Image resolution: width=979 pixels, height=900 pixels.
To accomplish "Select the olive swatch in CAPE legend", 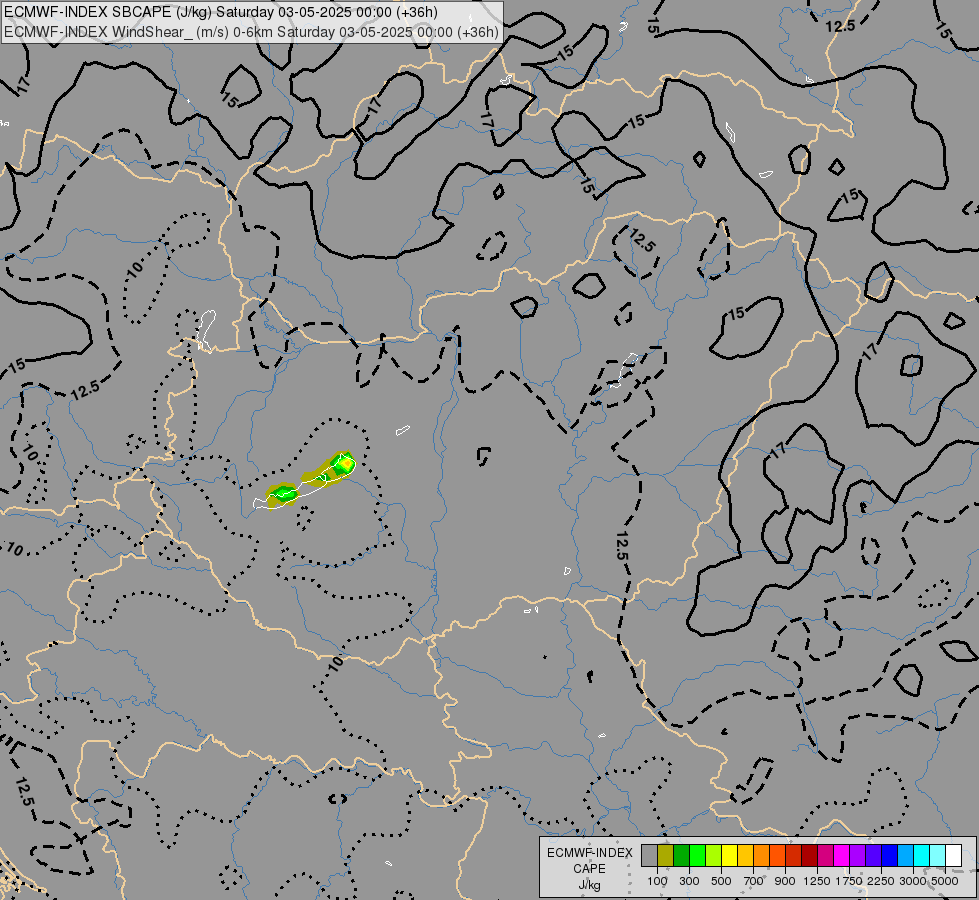I will coord(666,856).
